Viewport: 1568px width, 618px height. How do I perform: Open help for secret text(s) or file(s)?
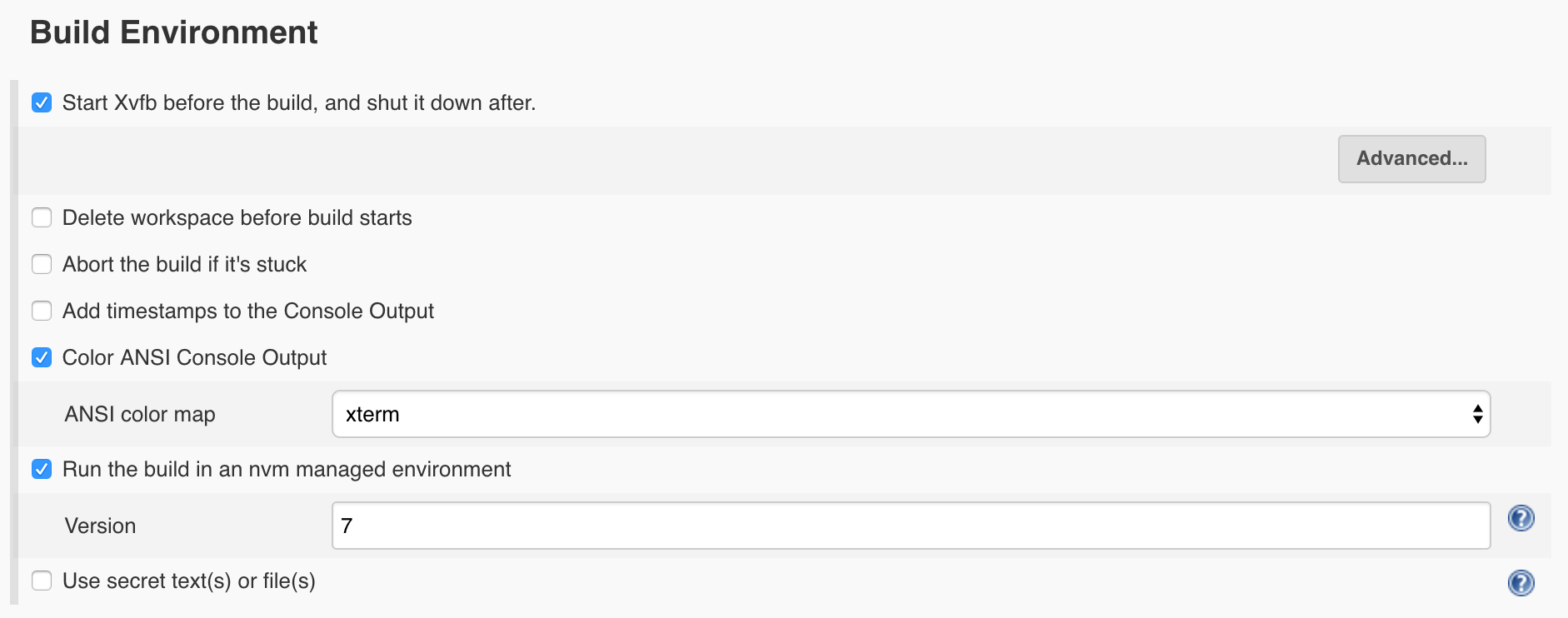[1521, 582]
